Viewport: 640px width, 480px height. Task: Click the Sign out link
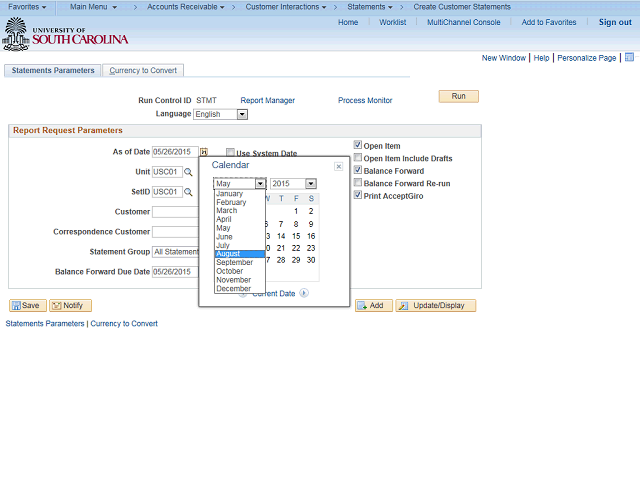[x=615, y=22]
